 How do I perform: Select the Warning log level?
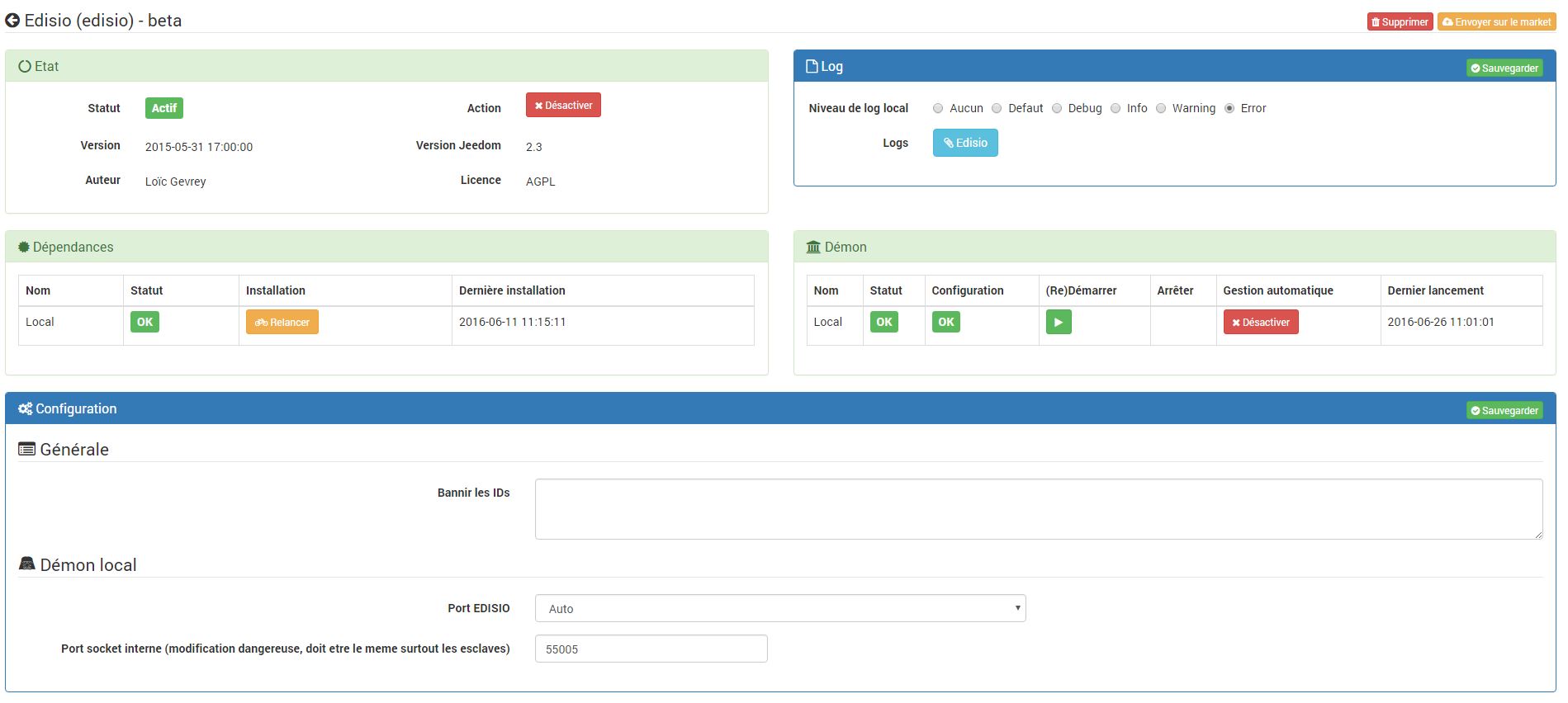[1161, 108]
